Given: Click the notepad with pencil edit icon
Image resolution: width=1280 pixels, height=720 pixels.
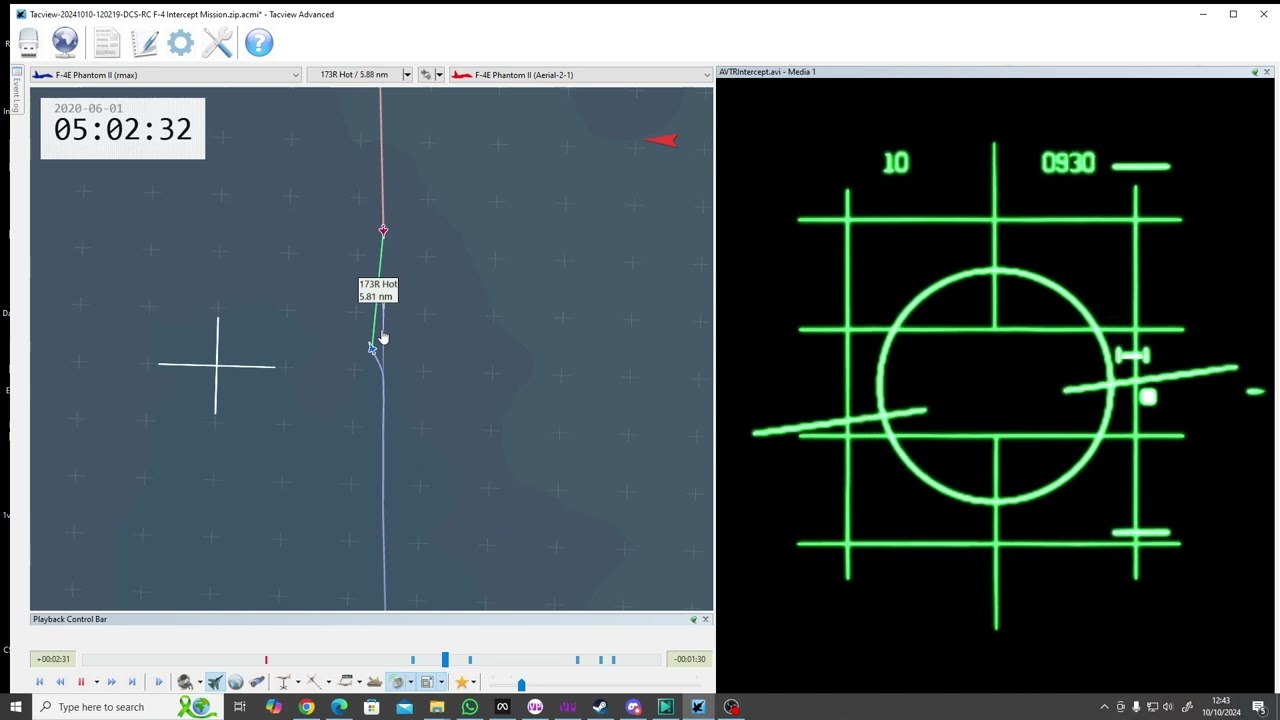Looking at the screenshot, I should (x=144, y=42).
